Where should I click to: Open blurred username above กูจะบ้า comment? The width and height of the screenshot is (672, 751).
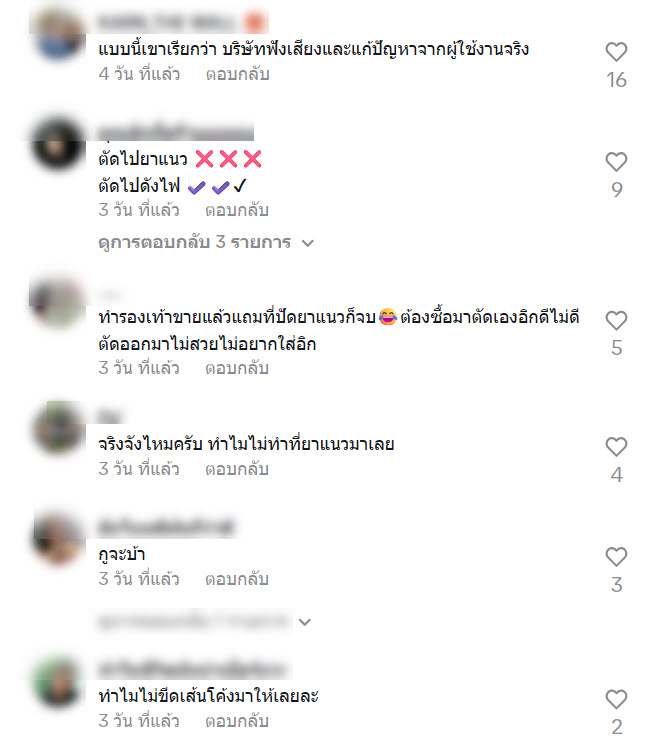166,527
